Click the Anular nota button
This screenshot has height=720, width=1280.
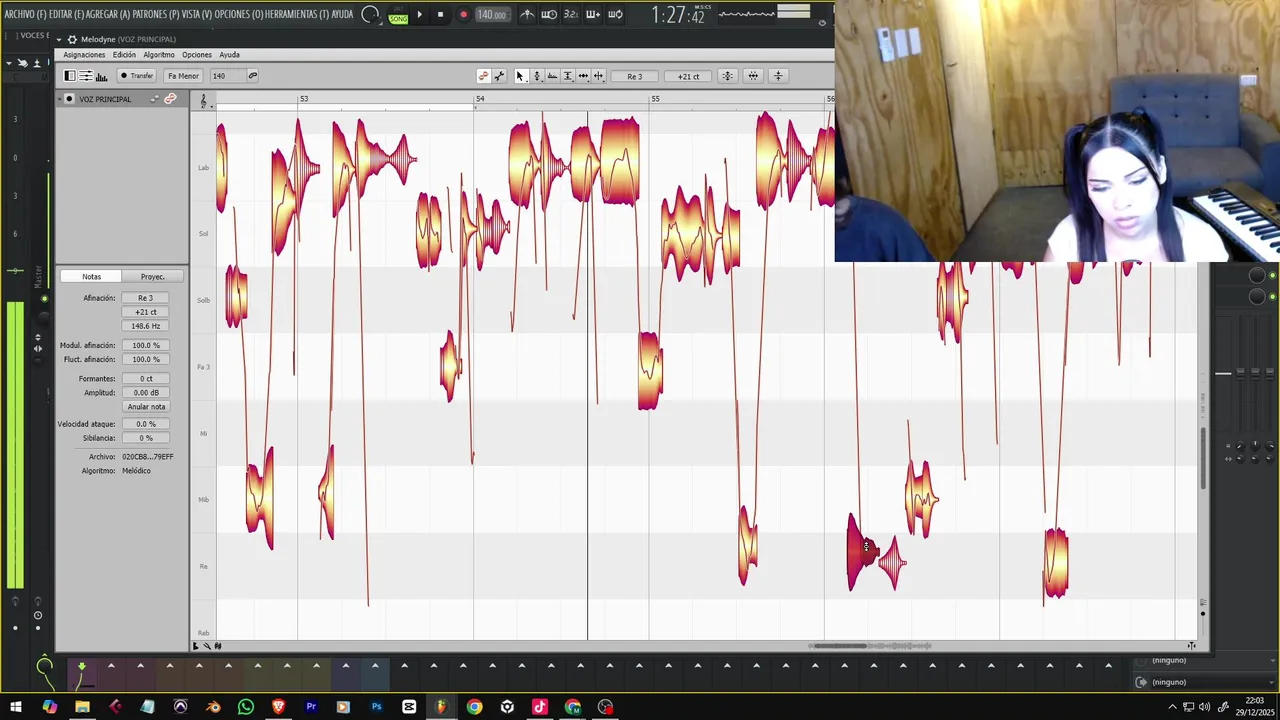146,407
